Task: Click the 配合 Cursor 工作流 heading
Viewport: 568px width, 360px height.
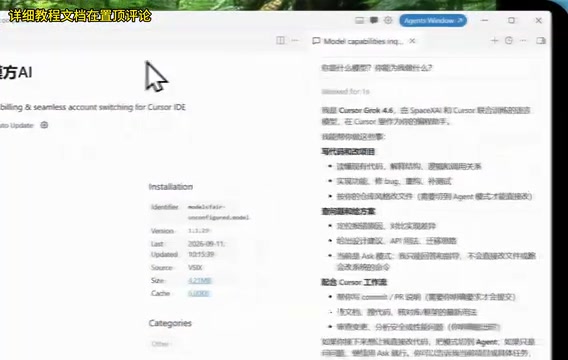Action: (x=354, y=282)
